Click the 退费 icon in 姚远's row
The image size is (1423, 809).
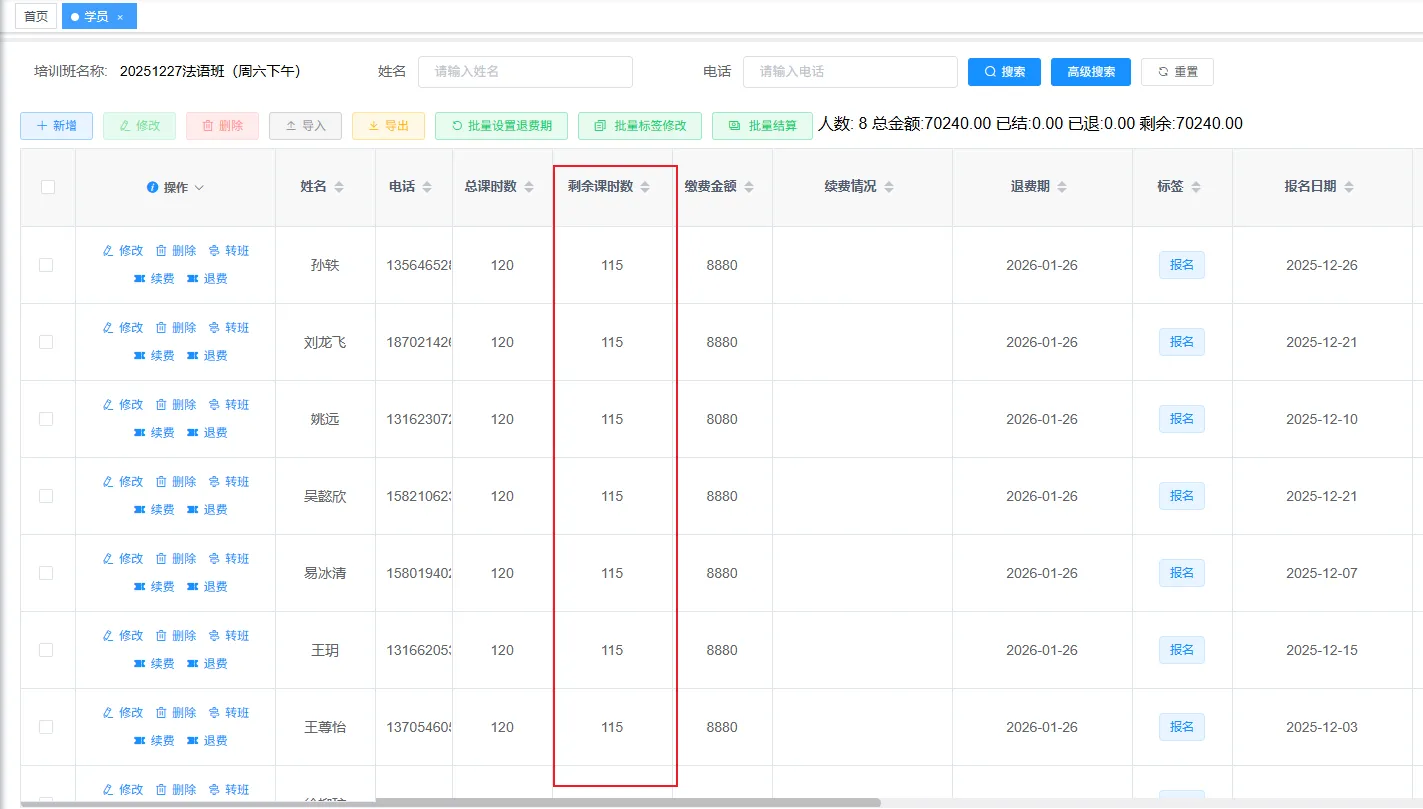click(193, 433)
